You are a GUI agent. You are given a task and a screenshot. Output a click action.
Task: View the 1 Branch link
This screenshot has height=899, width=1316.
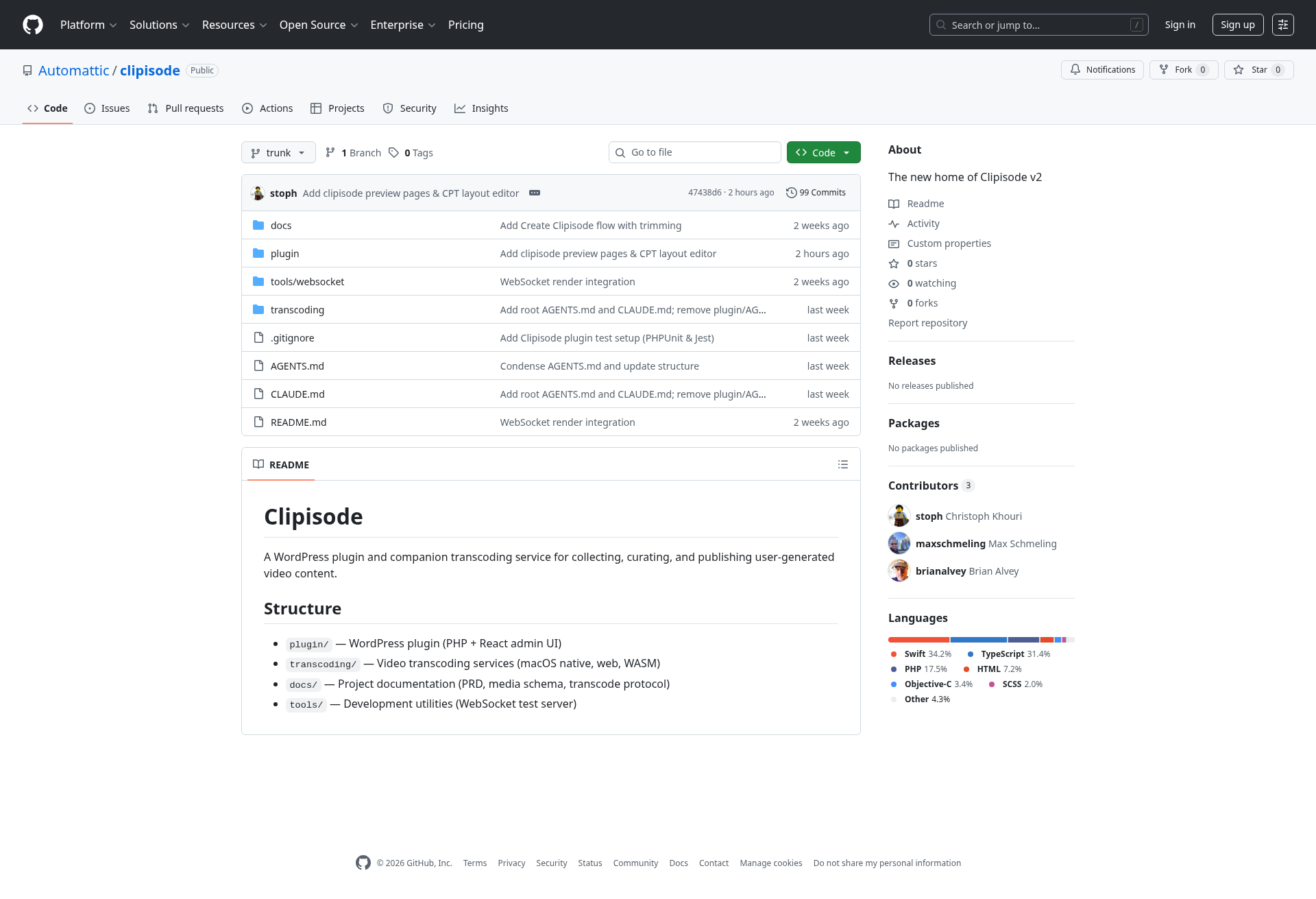point(353,152)
